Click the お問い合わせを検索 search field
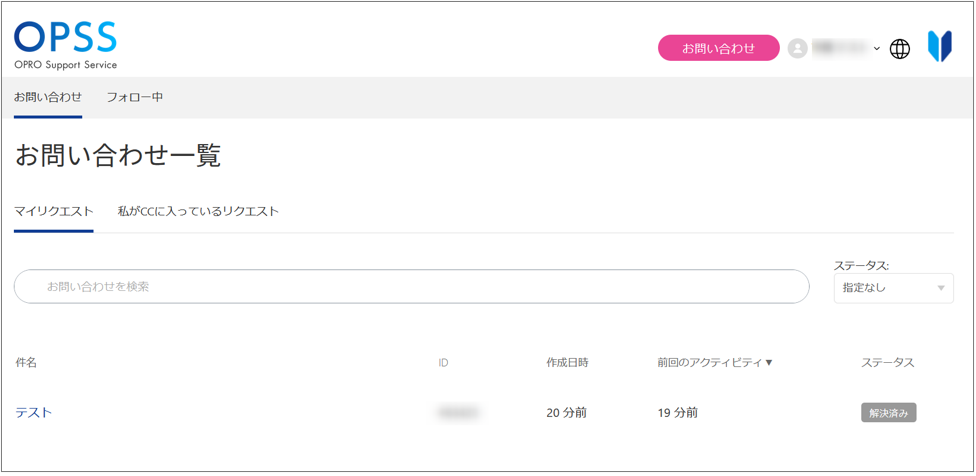The width and height of the screenshot is (976, 476). coord(411,287)
